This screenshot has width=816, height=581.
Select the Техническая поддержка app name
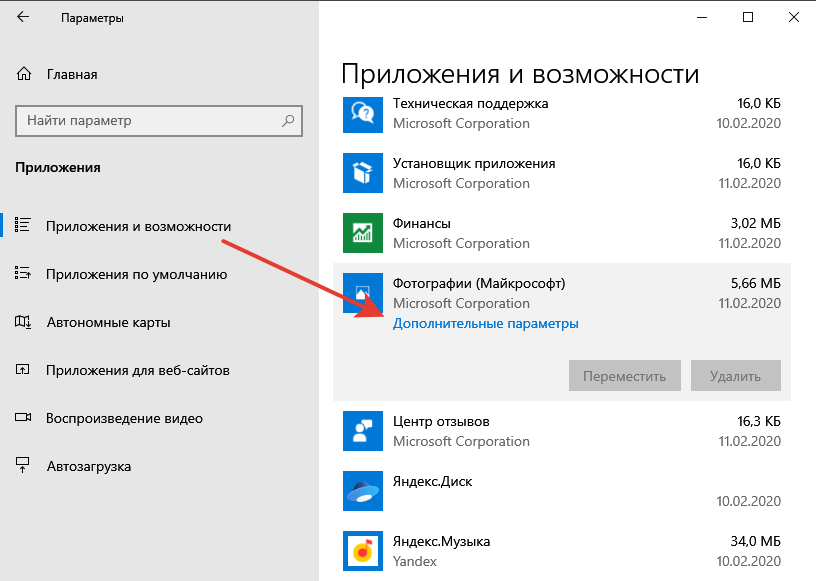[470, 103]
